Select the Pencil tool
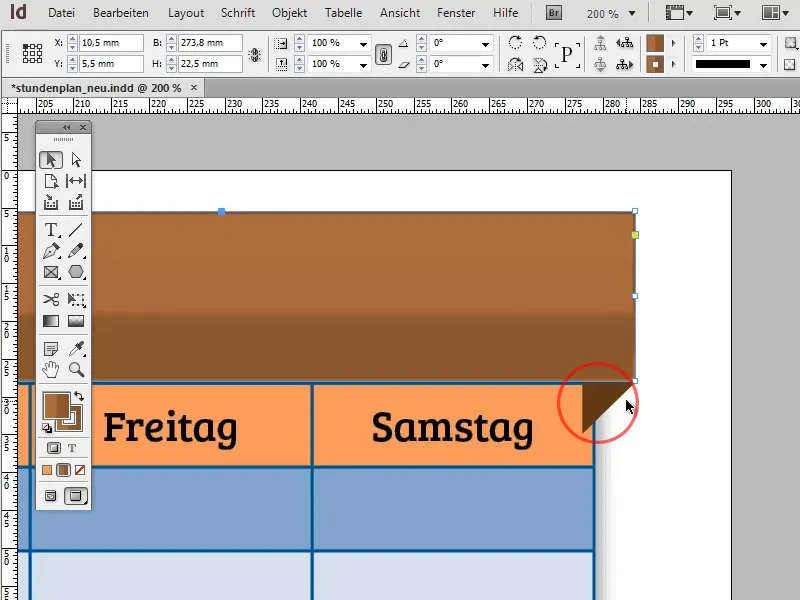This screenshot has height=600, width=800. [76, 251]
